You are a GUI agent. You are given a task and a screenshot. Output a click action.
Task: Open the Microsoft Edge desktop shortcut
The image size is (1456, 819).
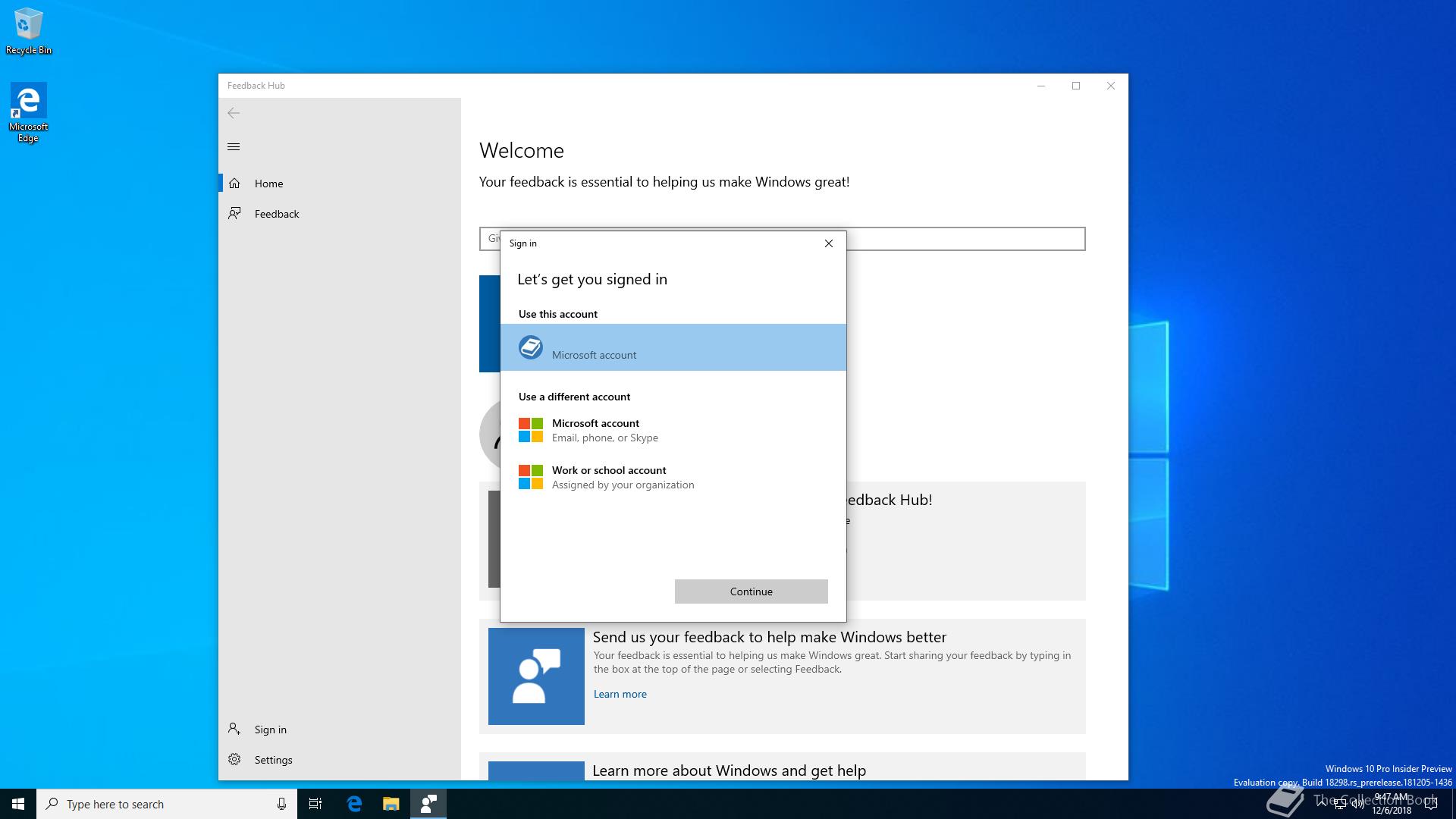pyautogui.click(x=29, y=112)
